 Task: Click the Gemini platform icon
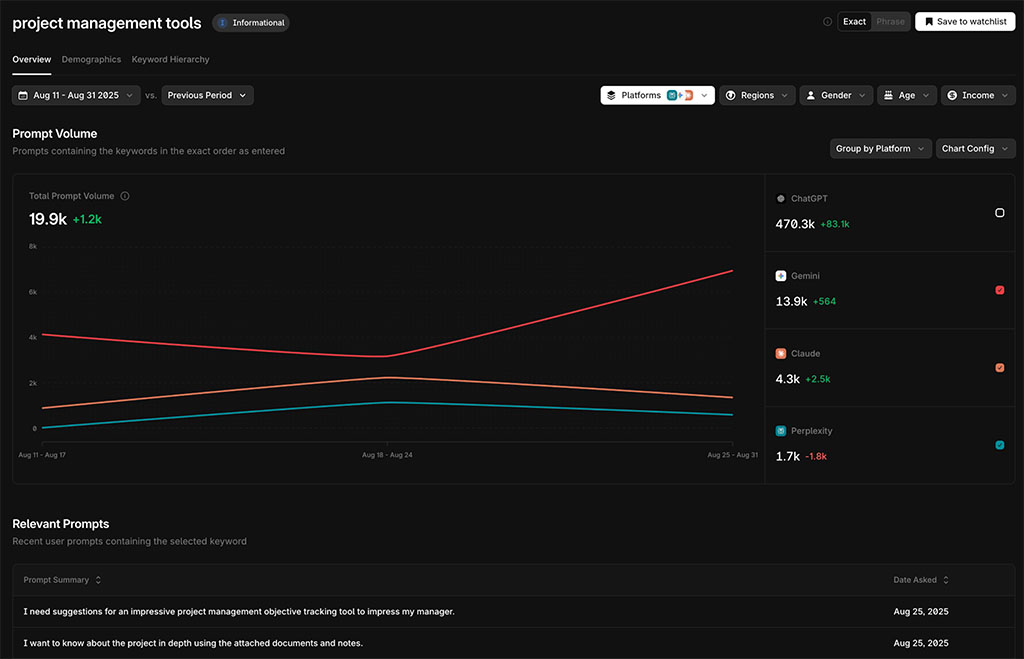779,275
